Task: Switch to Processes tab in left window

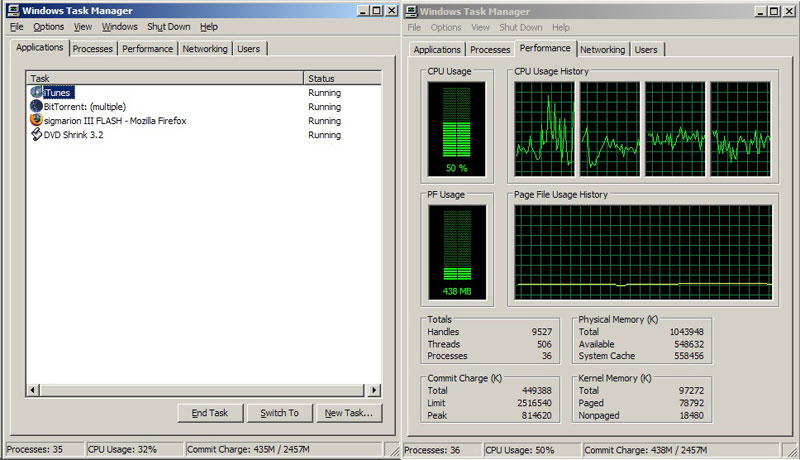Action: pyautogui.click(x=92, y=49)
